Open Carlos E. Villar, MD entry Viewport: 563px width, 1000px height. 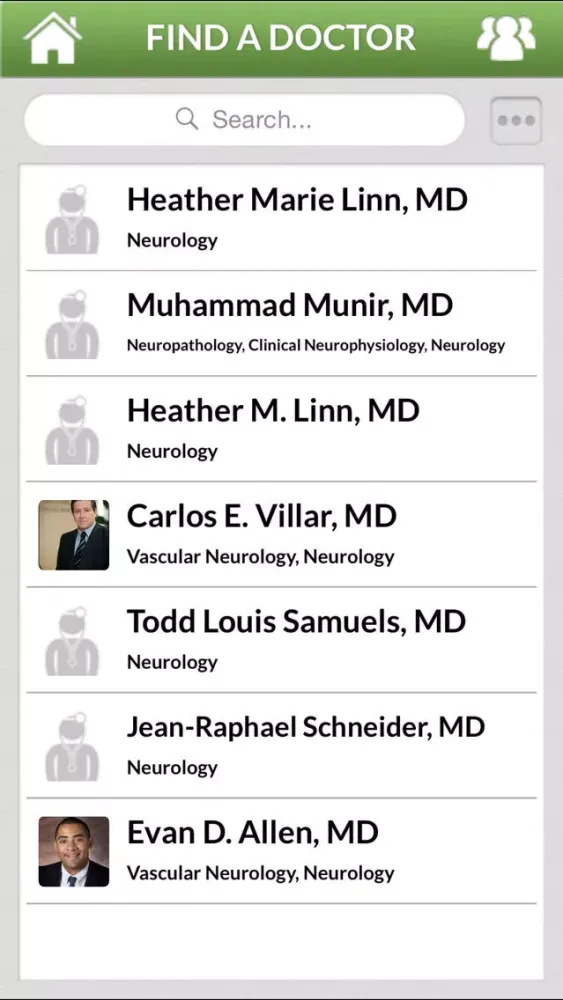[x=281, y=534]
